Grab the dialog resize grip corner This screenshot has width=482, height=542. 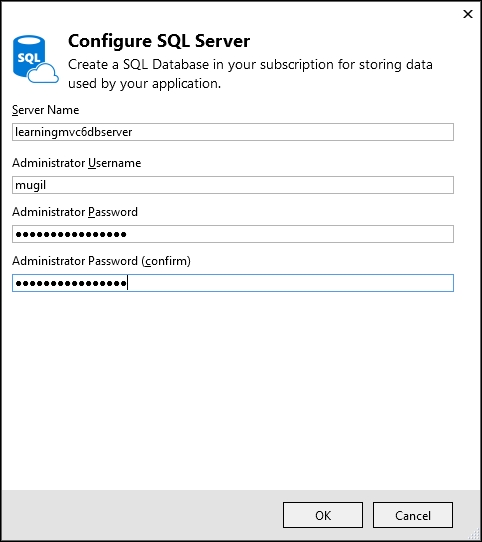(x=475, y=535)
